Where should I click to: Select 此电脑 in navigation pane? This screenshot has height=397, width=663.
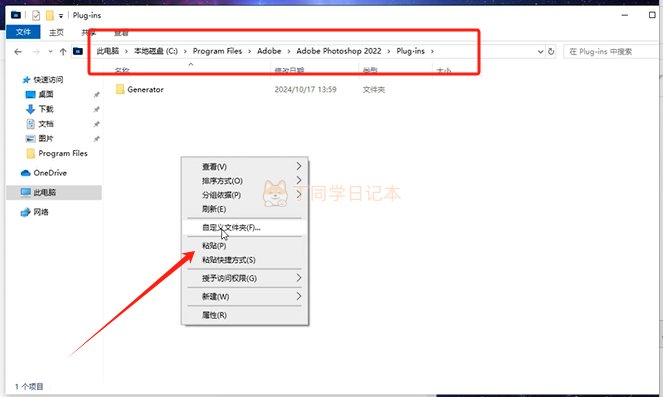point(54,192)
